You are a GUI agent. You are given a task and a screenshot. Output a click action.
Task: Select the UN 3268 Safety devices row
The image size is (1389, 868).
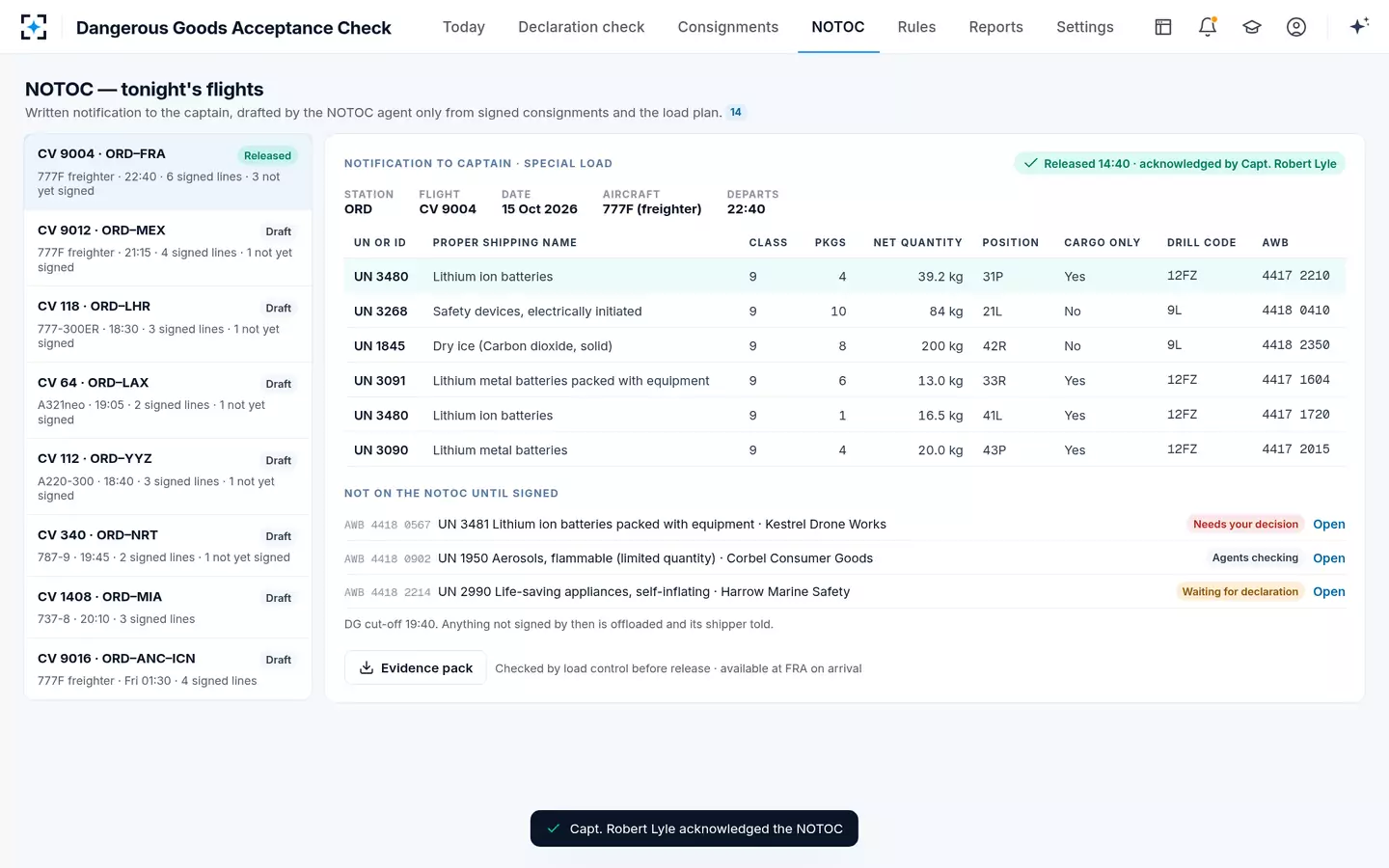pos(845,311)
